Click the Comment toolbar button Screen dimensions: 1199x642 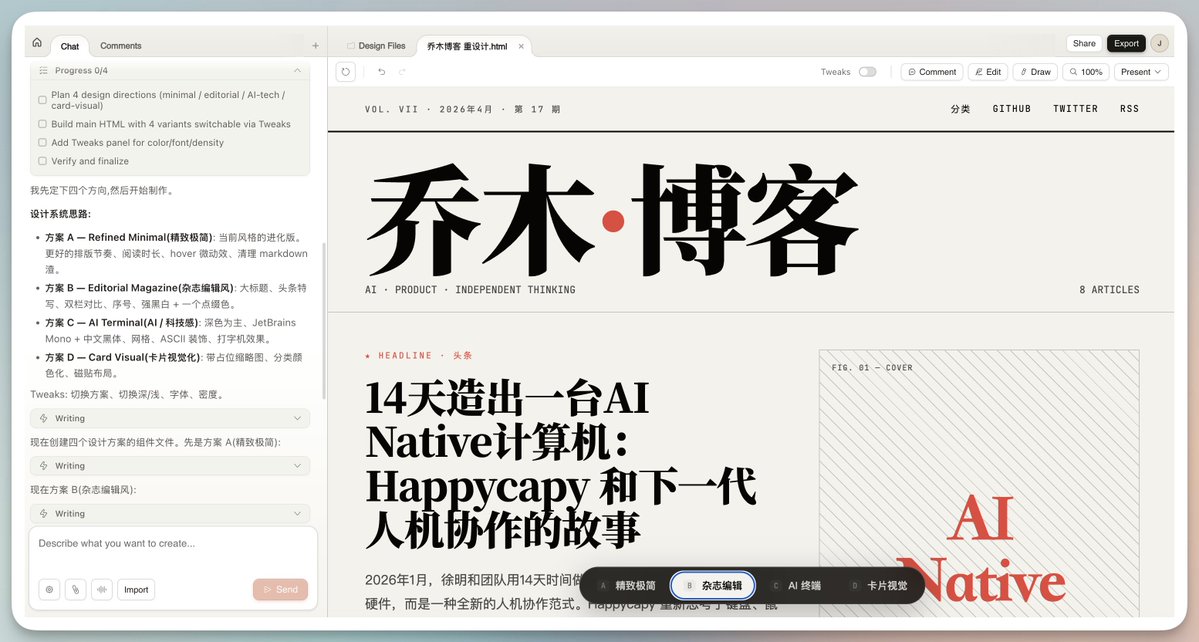coord(931,72)
